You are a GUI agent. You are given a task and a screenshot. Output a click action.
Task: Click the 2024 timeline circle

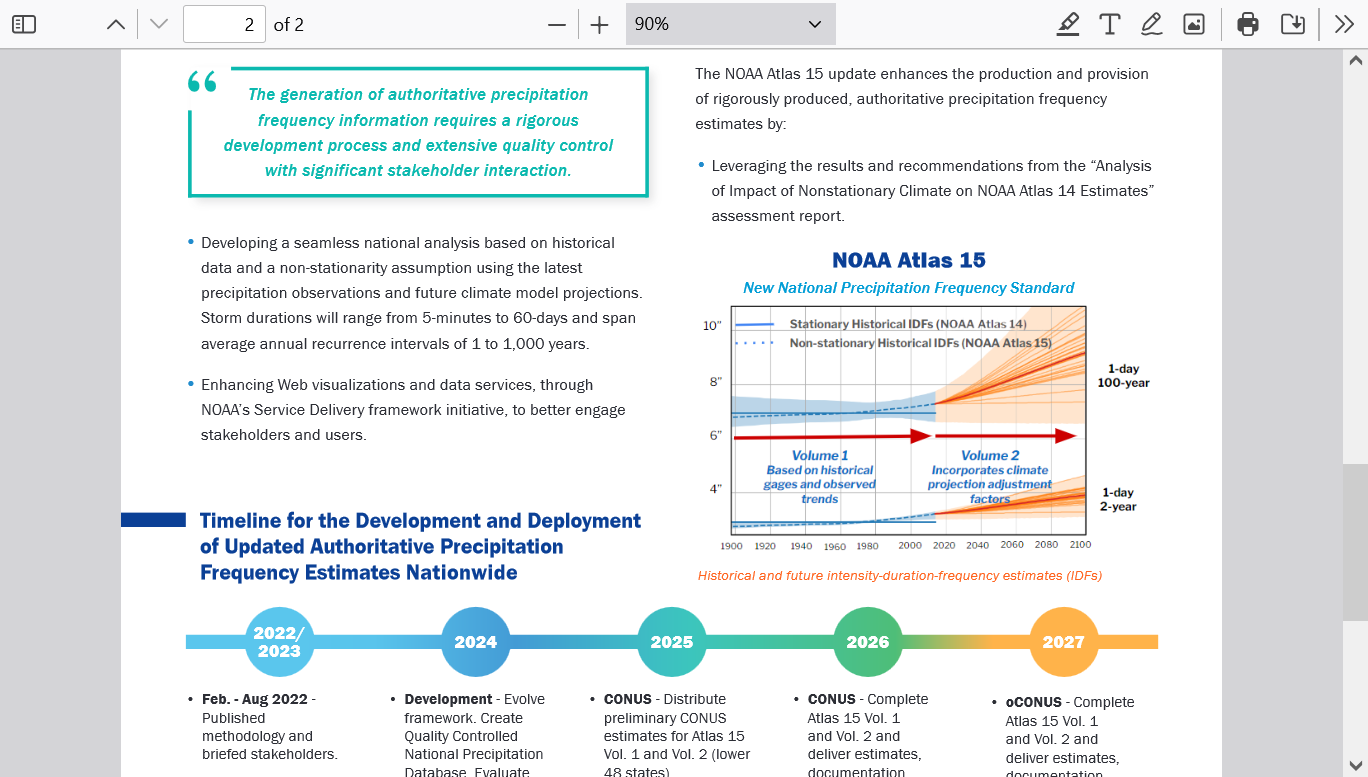tap(476, 642)
